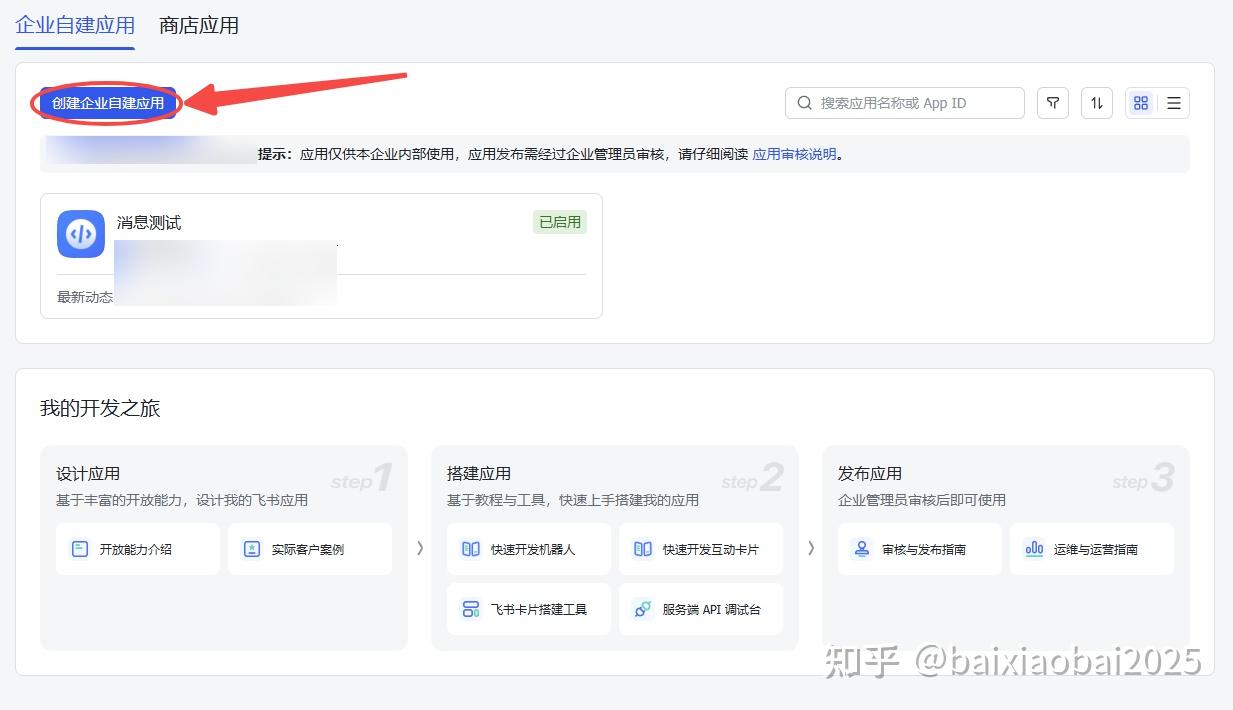
Task: Click the sort order icon button
Action: [1097, 103]
